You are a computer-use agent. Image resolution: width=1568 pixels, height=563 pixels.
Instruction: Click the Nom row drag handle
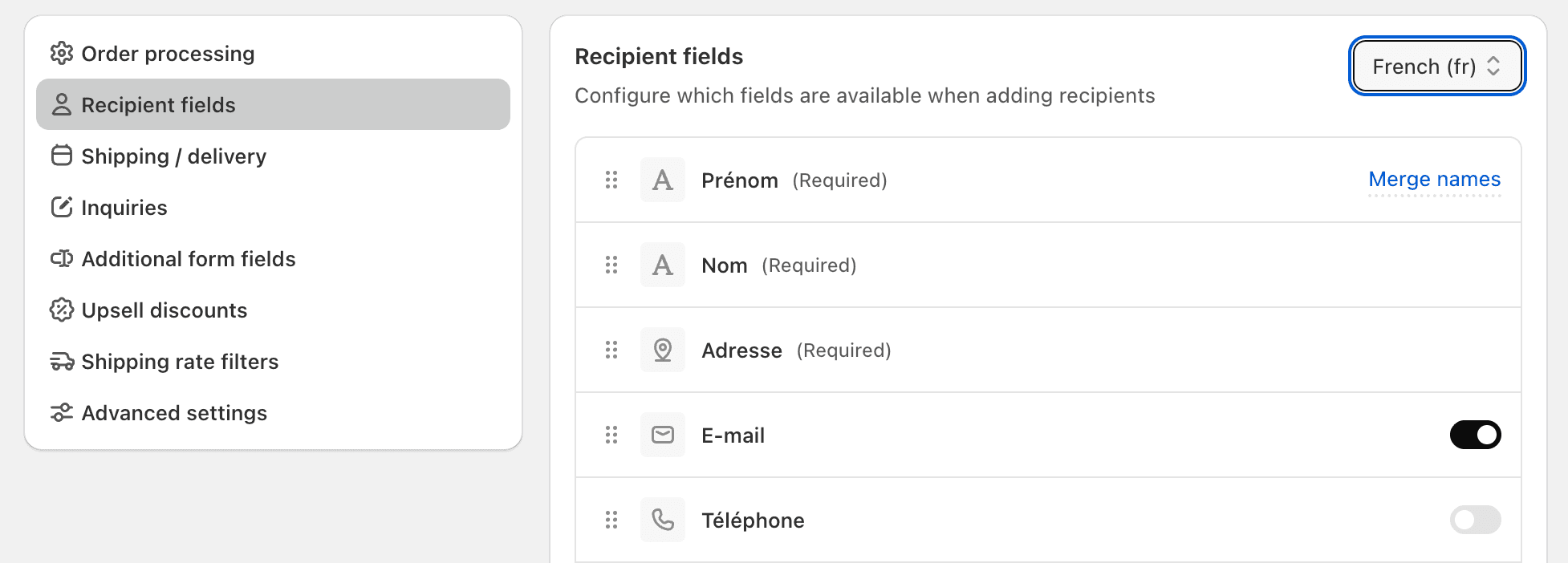pyautogui.click(x=611, y=265)
